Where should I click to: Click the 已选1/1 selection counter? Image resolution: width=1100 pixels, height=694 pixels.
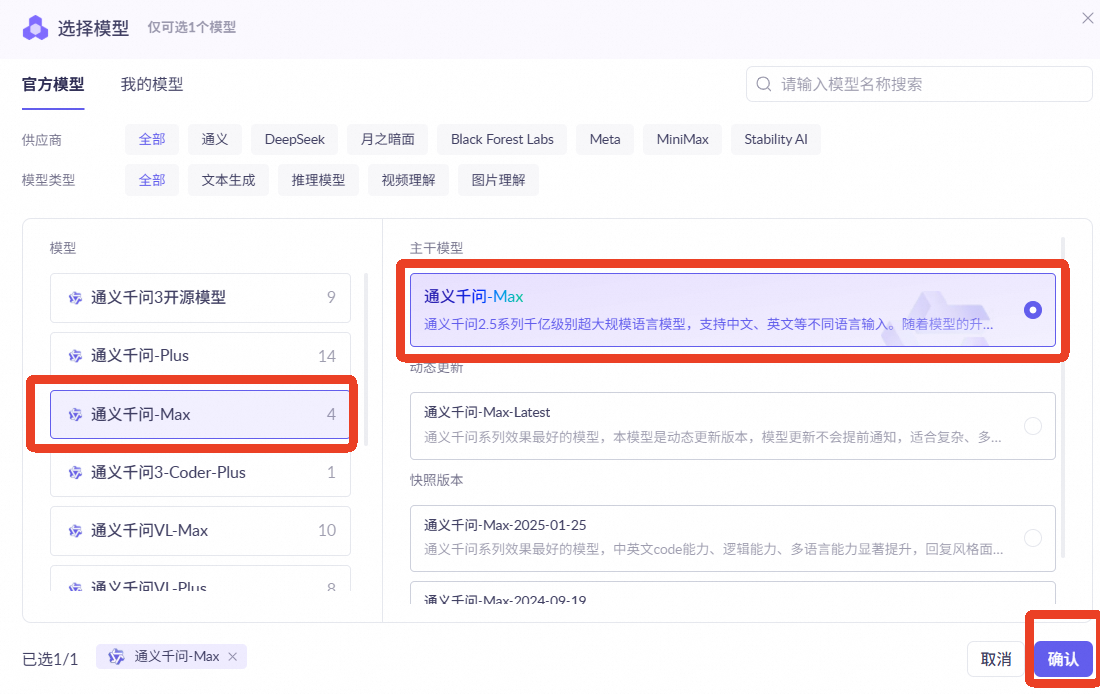51,660
